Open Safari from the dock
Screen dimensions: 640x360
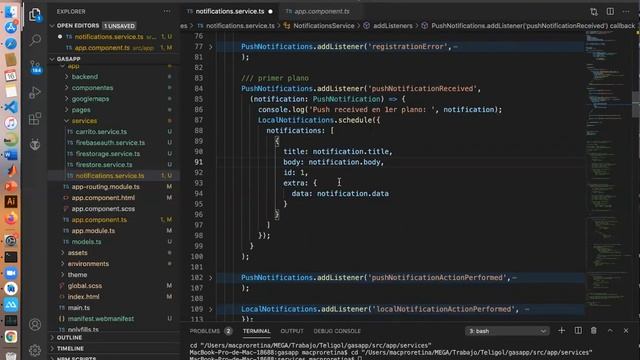coord(11,44)
